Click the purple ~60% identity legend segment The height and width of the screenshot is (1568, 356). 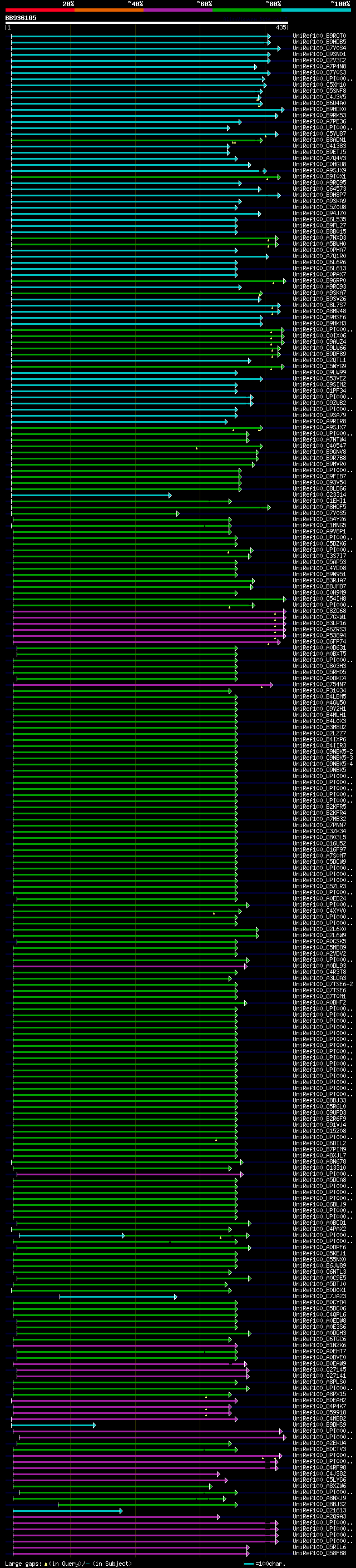coord(179,10)
